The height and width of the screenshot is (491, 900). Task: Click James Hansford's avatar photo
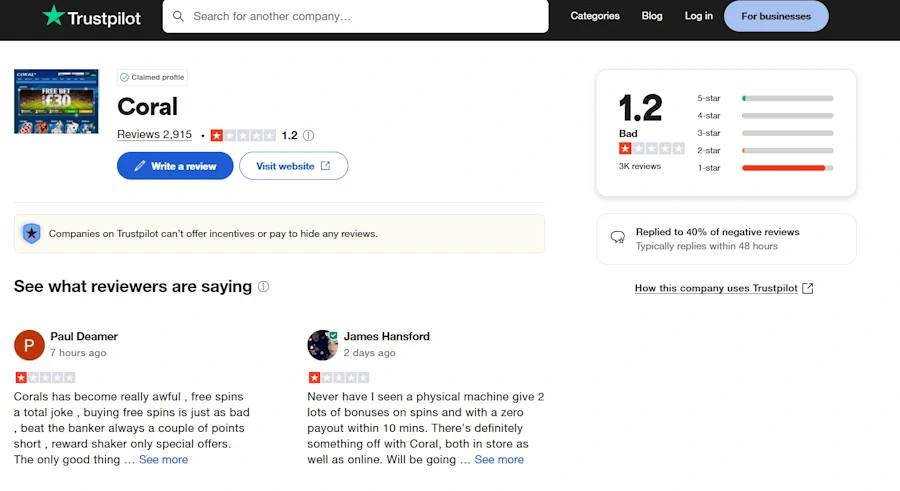click(322, 345)
